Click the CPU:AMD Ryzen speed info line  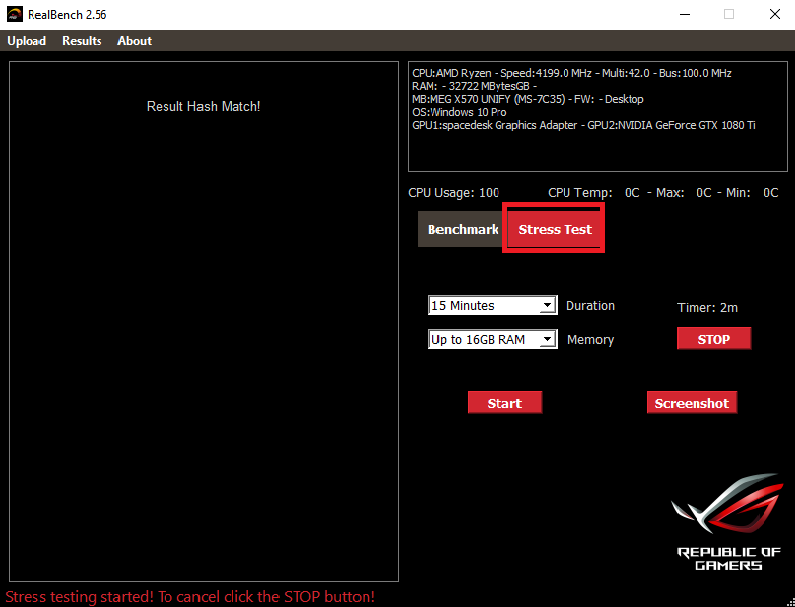572,73
